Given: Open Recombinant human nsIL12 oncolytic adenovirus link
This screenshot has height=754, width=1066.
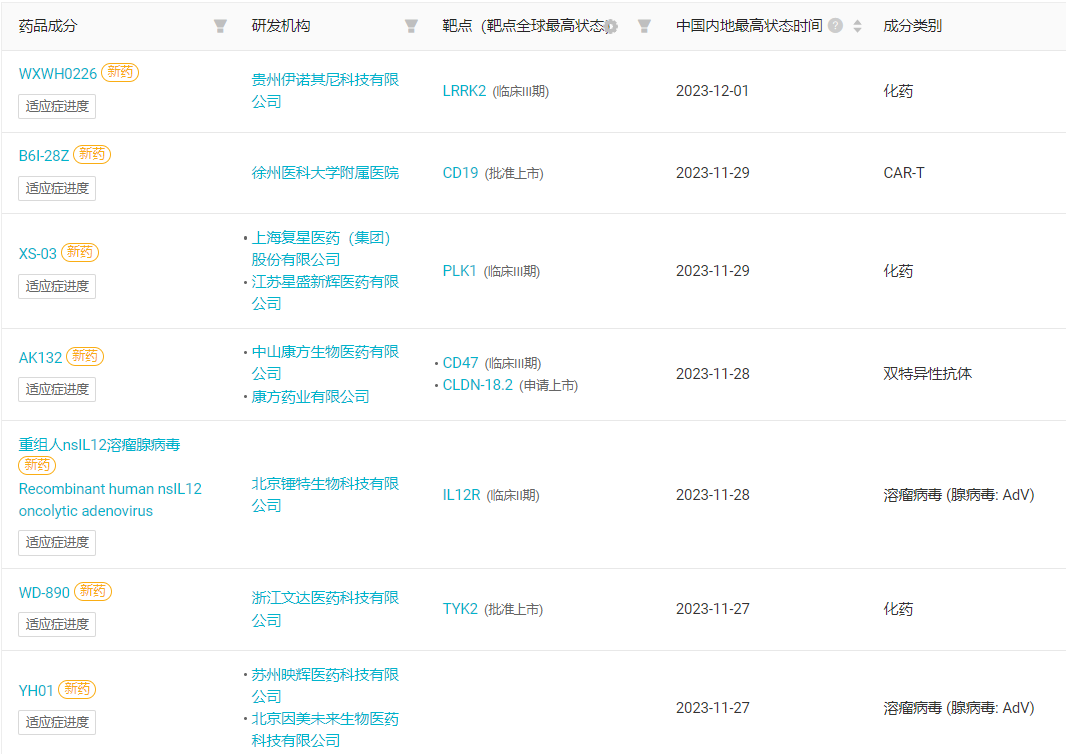Looking at the screenshot, I should pyautogui.click(x=110, y=500).
